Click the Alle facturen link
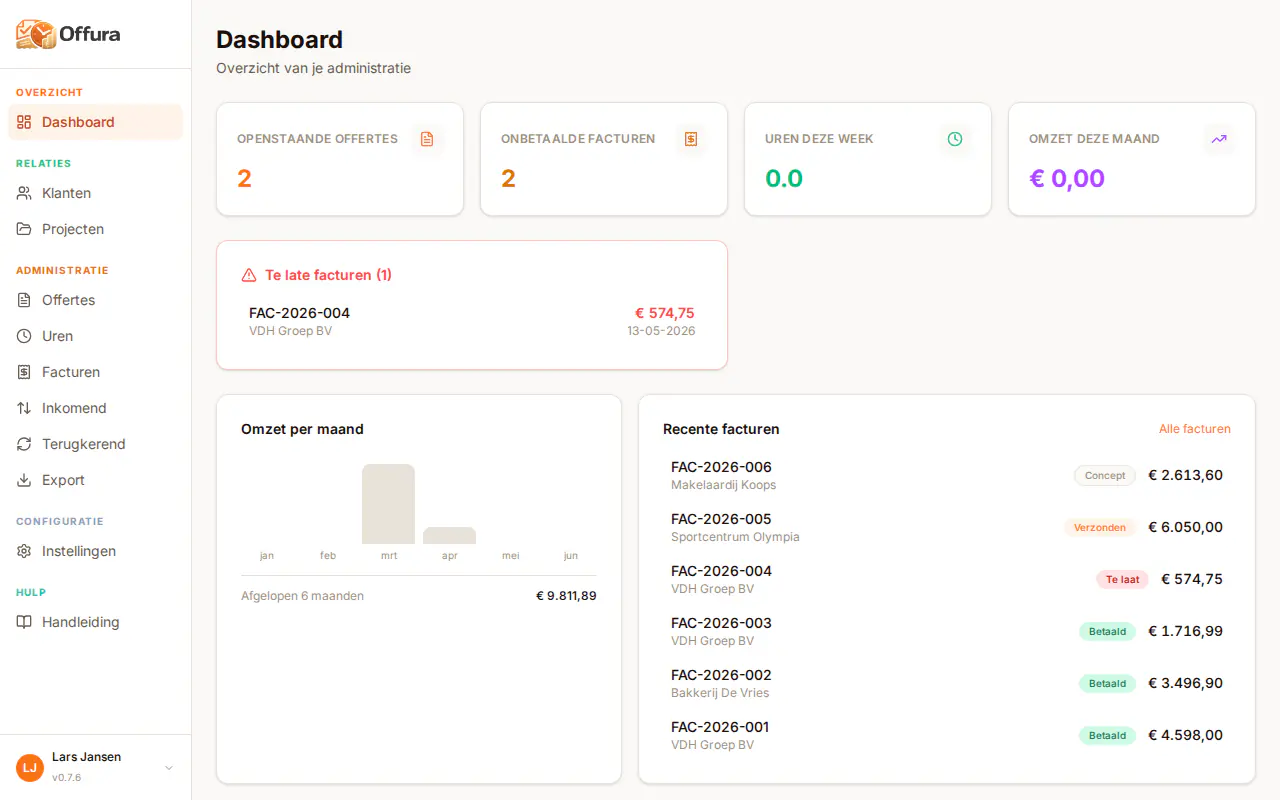The height and width of the screenshot is (800, 1280). 1195,429
